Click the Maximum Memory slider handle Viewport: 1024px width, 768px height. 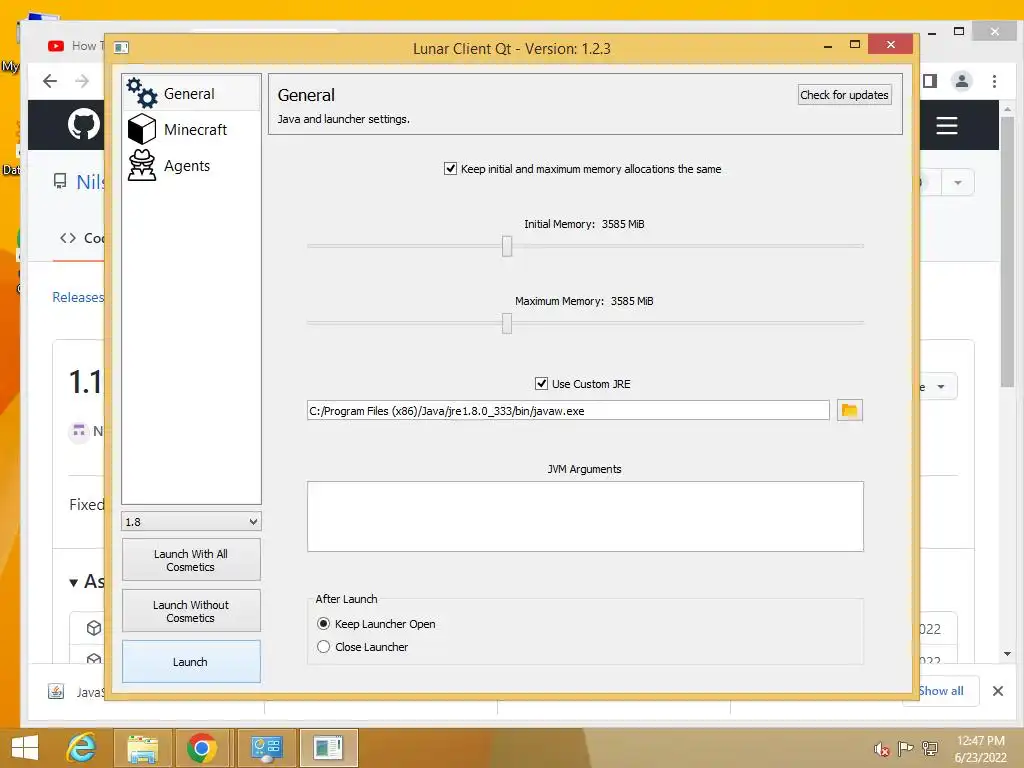[x=507, y=323]
